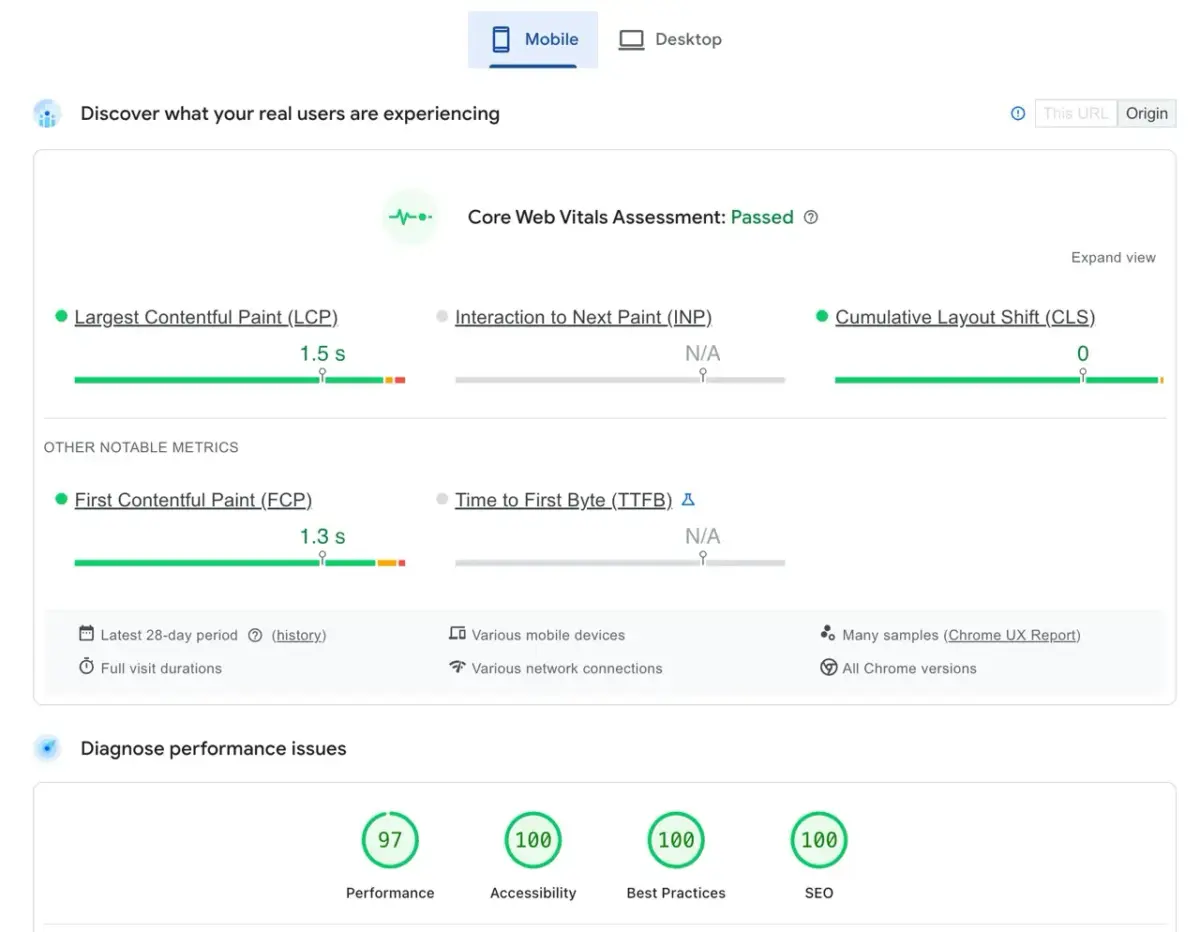Open Largest Contentful Paint (LCP) link
This screenshot has width=1200, height=932.
coord(206,317)
